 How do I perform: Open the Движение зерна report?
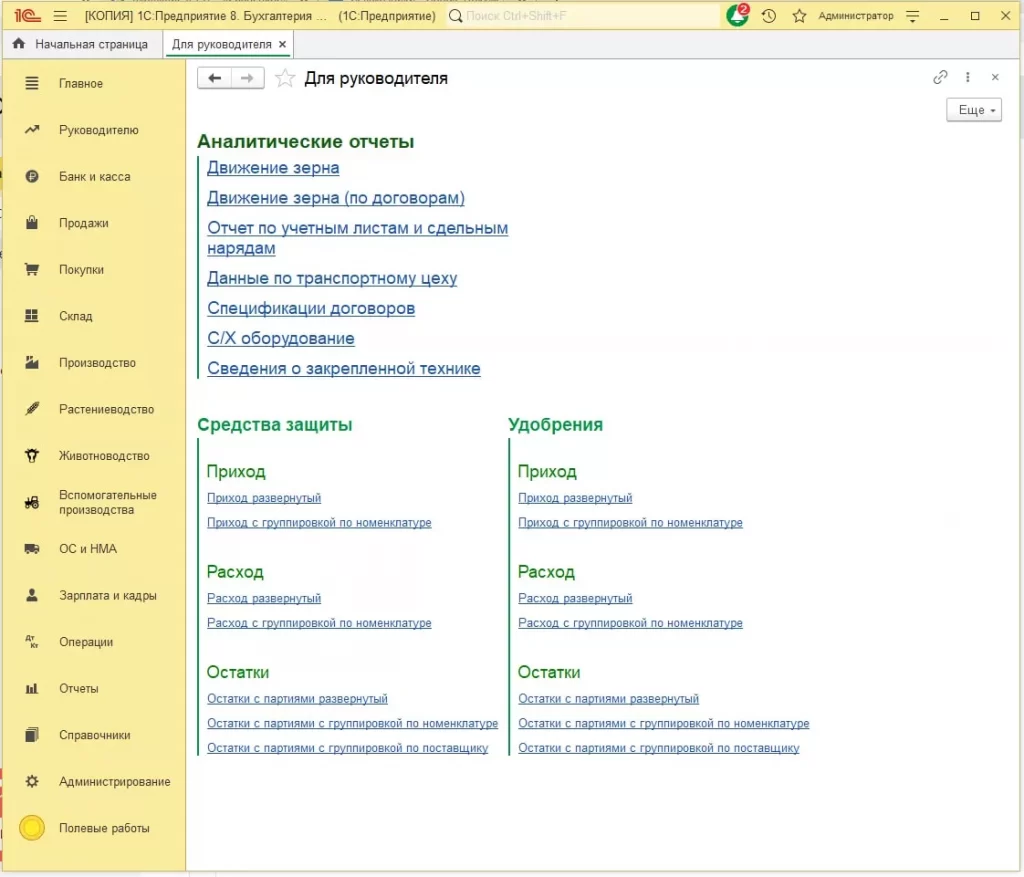273,168
